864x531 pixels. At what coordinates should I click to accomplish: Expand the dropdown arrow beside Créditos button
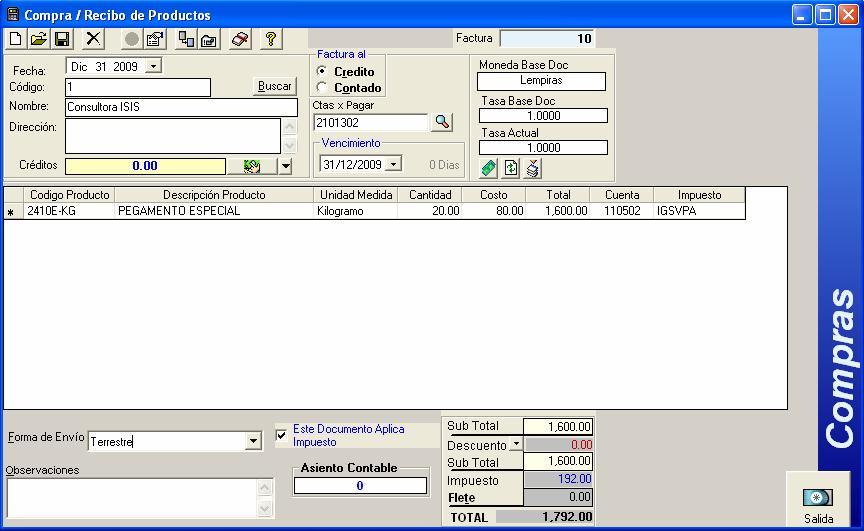pos(285,166)
